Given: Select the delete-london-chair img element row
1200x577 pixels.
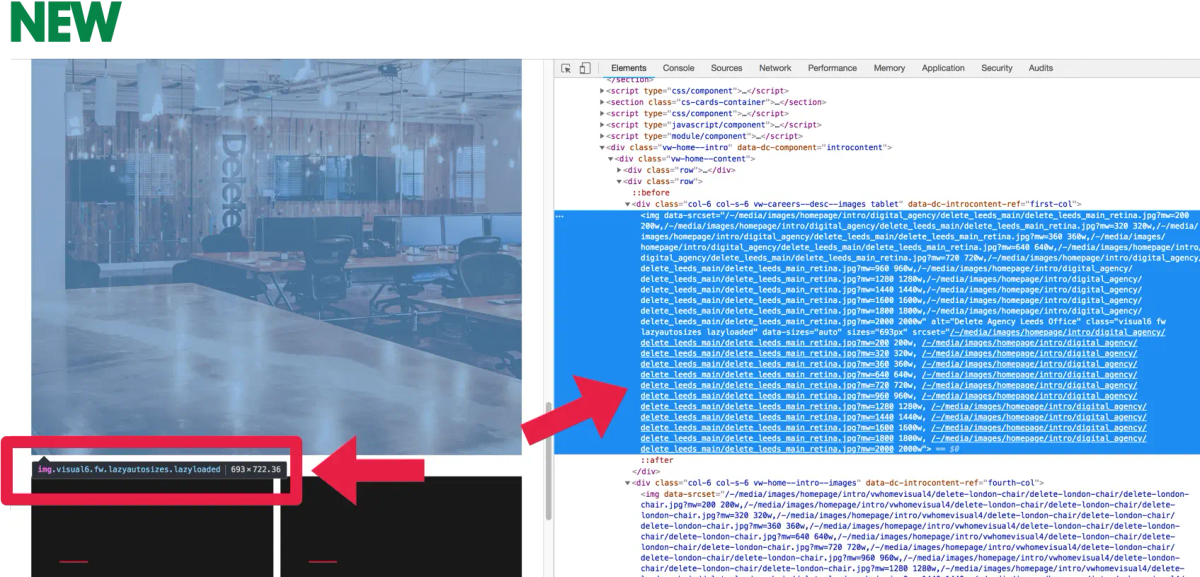Looking at the screenshot, I should click(915, 535).
